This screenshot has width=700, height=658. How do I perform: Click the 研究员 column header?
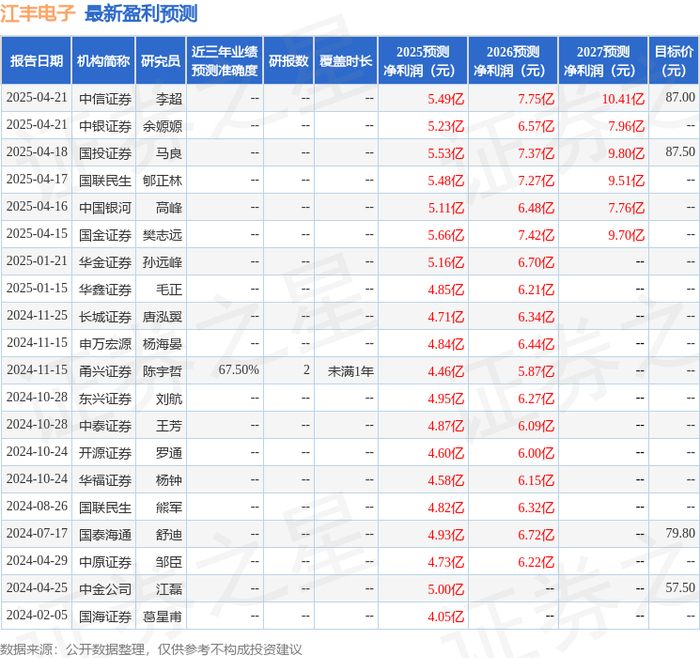coord(160,61)
